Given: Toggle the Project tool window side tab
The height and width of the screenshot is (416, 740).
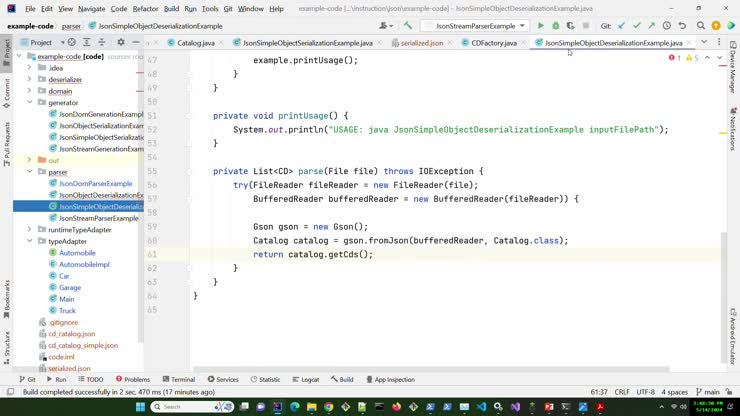Looking at the screenshot, I should [6, 47].
